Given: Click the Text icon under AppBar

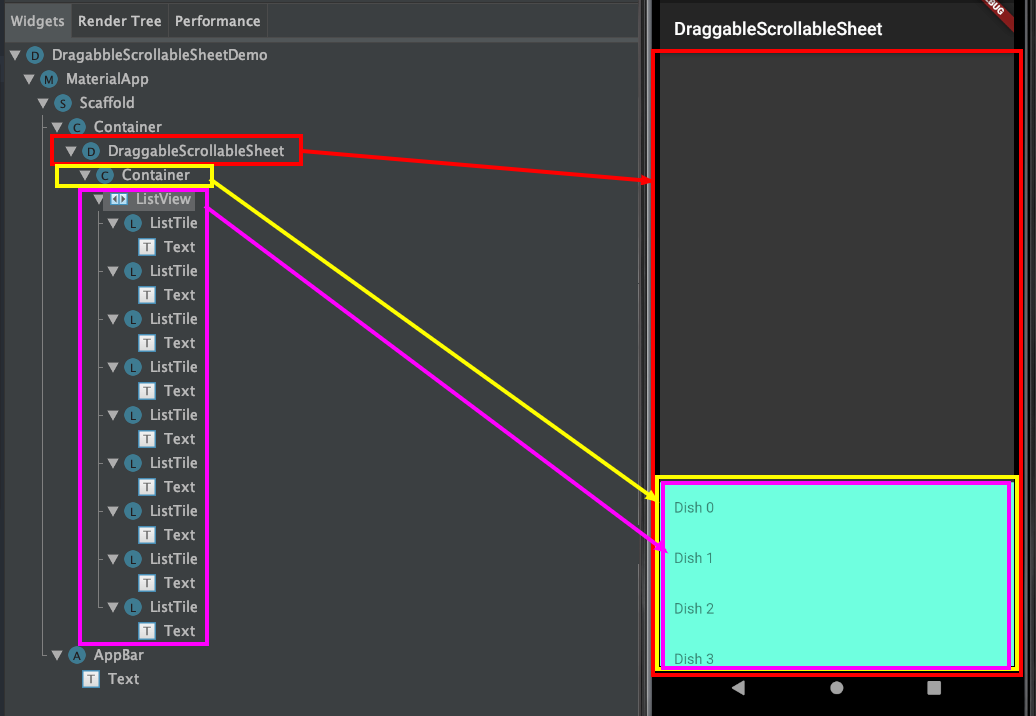Looking at the screenshot, I should click(91, 679).
